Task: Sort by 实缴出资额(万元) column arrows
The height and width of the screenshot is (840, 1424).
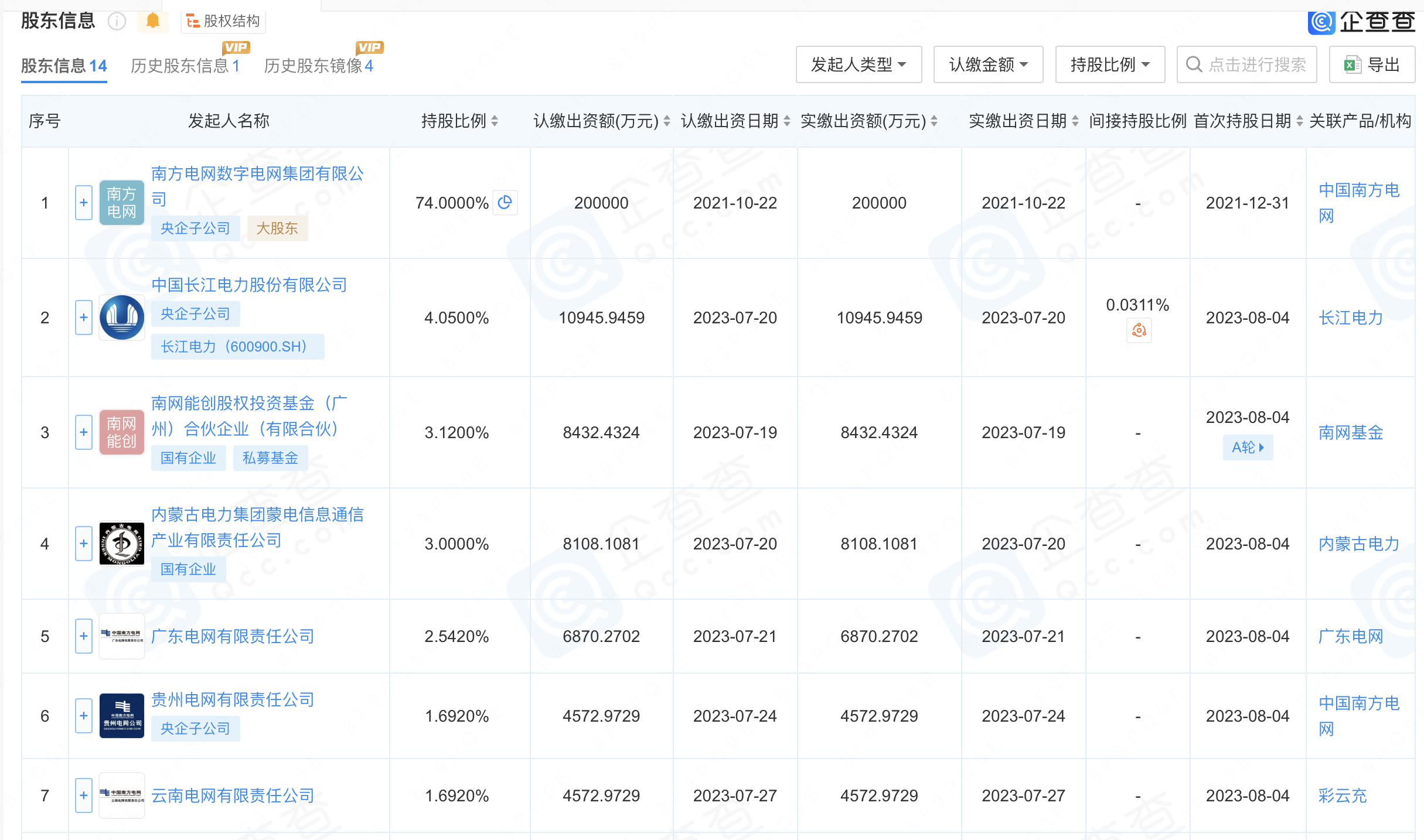Action: pyautogui.click(x=934, y=121)
